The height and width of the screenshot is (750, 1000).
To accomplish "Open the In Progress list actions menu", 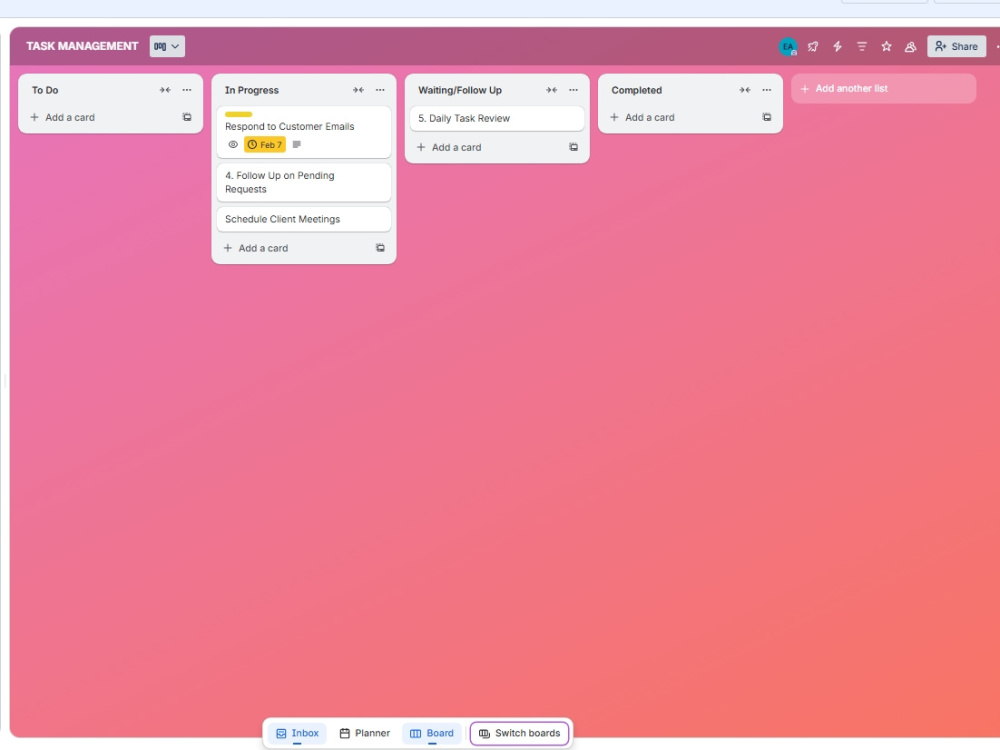I will click(380, 90).
